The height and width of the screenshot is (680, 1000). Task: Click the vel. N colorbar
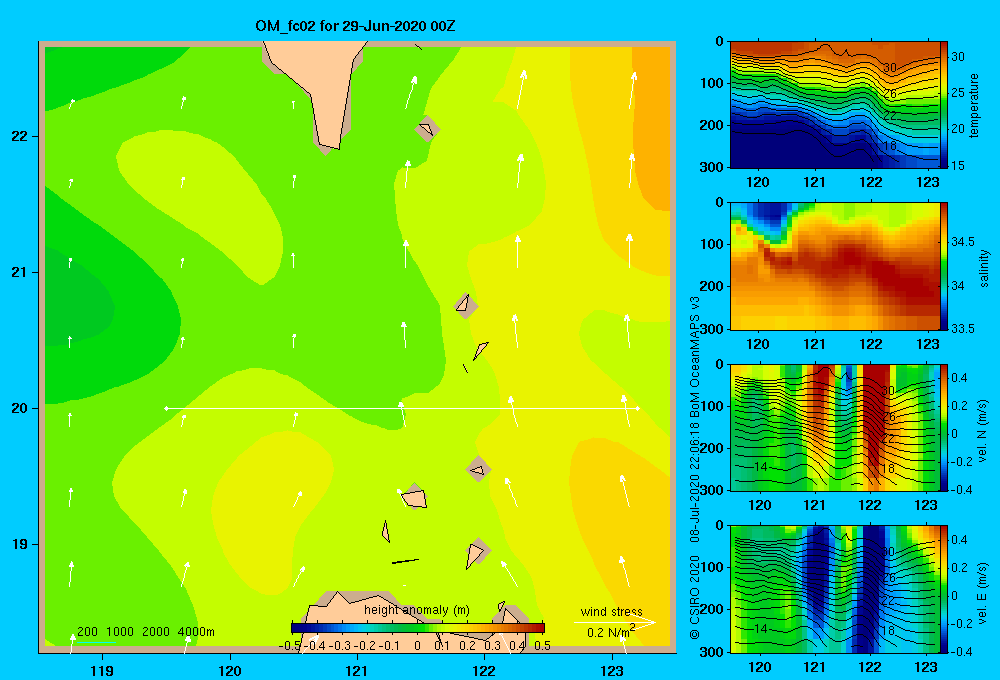pyautogui.click(x=944, y=427)
